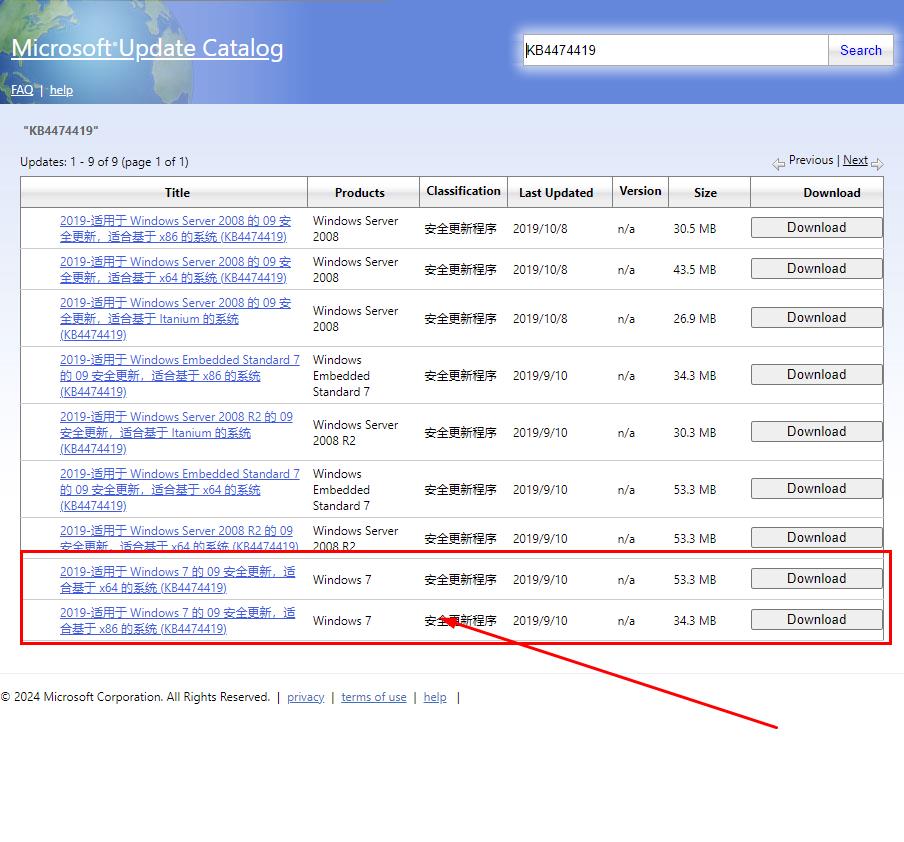The width and height of the screenshot is (904, 842).
Task: Download Server 2008 R2 x64 update
Action: click(x=816, y=537)
